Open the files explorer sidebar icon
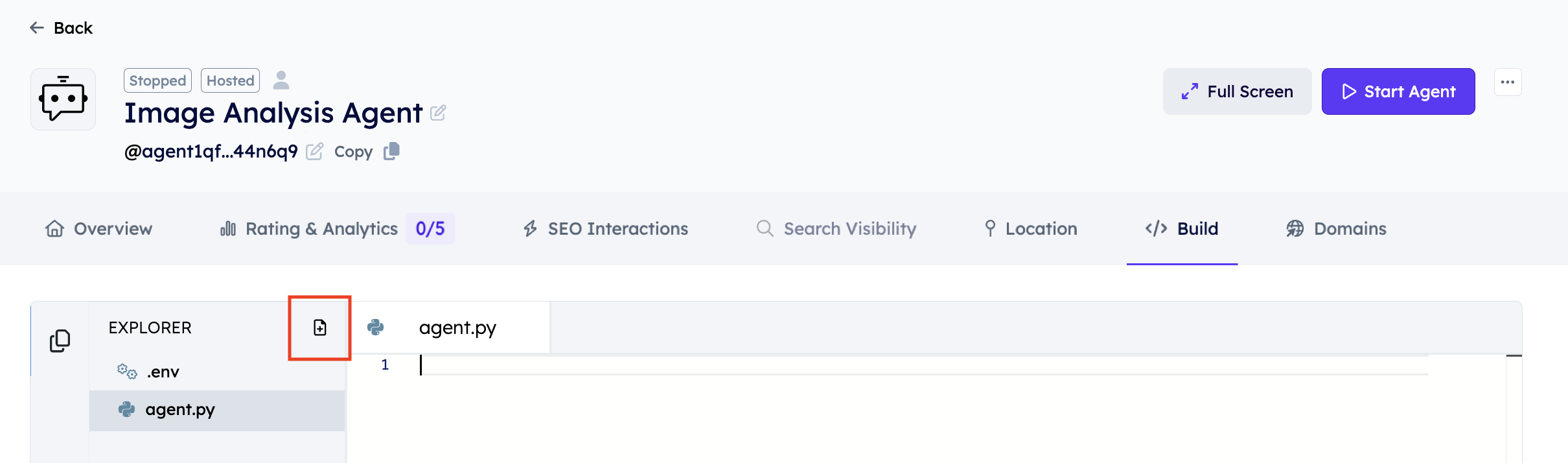This screenshot has width=1568, height=463. point(60,340)
